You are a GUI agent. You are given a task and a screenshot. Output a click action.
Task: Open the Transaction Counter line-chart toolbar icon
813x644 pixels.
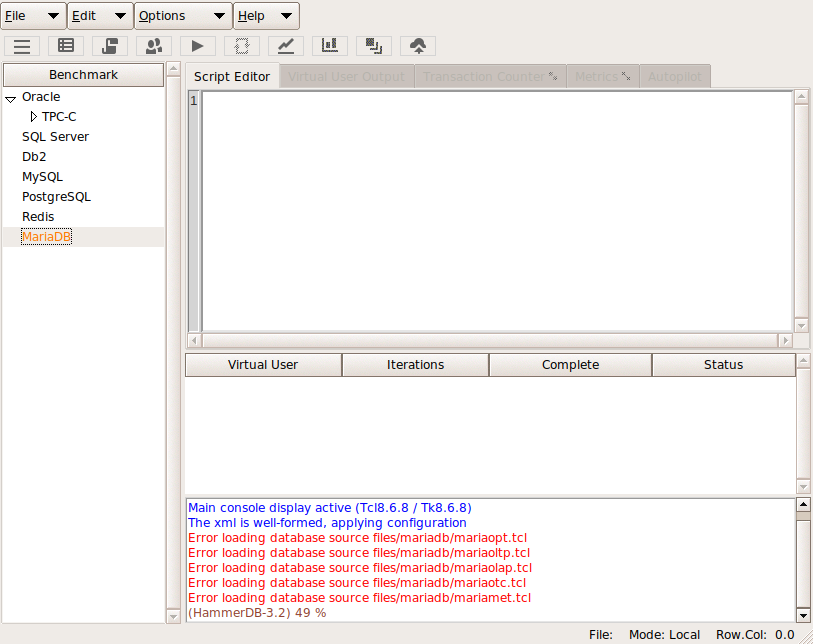tap(286, 46)
